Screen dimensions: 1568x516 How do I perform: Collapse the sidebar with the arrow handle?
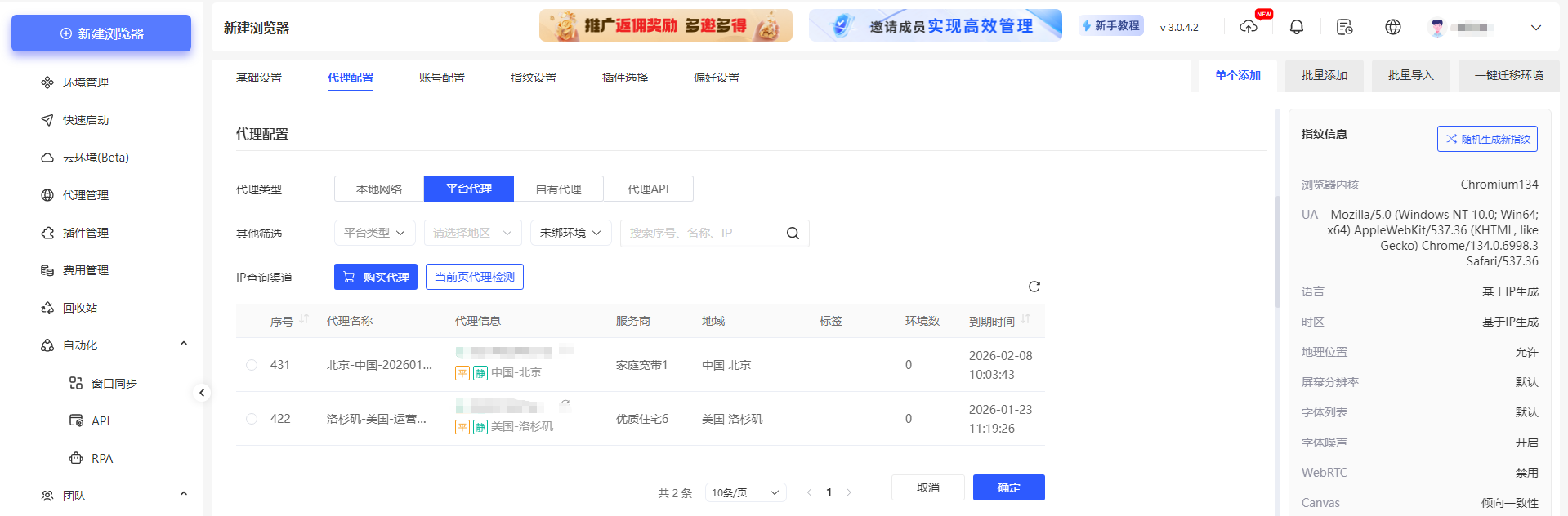point(202,393)
